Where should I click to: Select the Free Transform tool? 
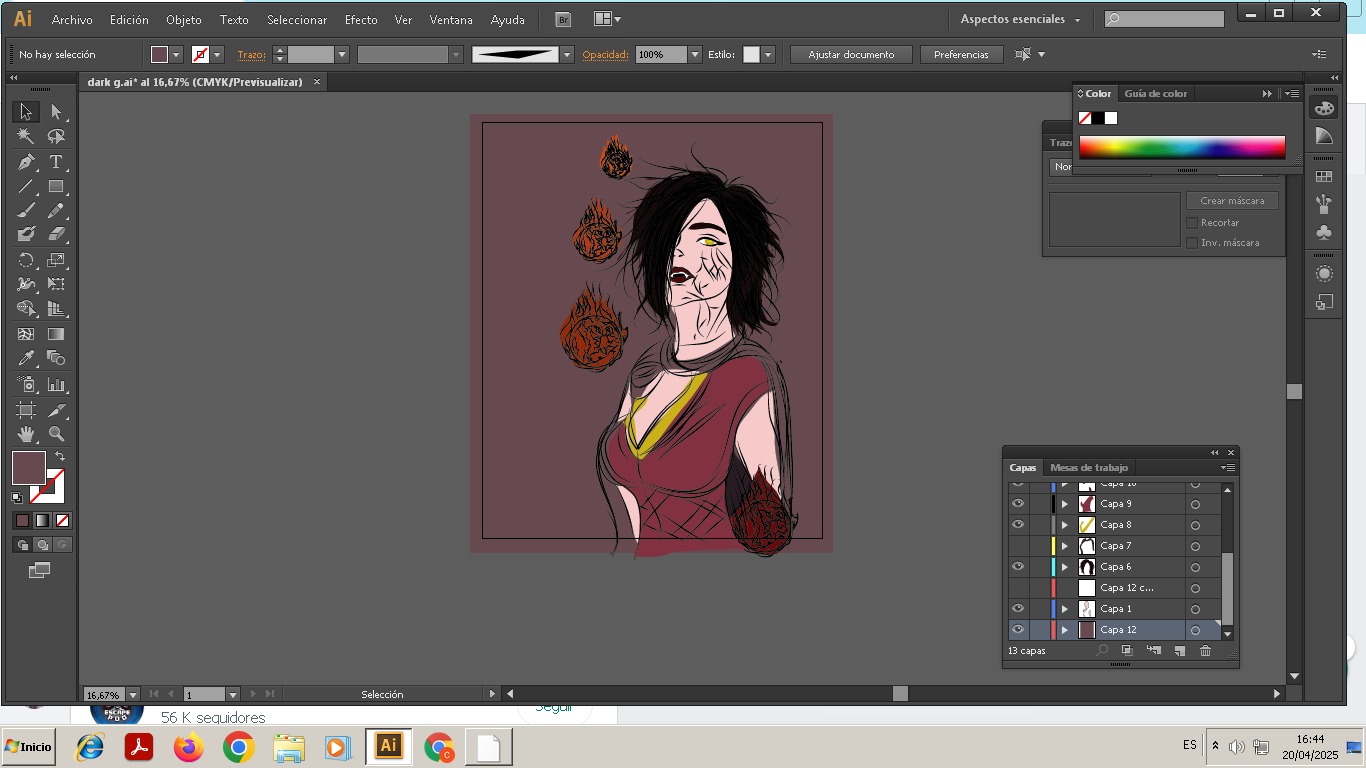56,285
